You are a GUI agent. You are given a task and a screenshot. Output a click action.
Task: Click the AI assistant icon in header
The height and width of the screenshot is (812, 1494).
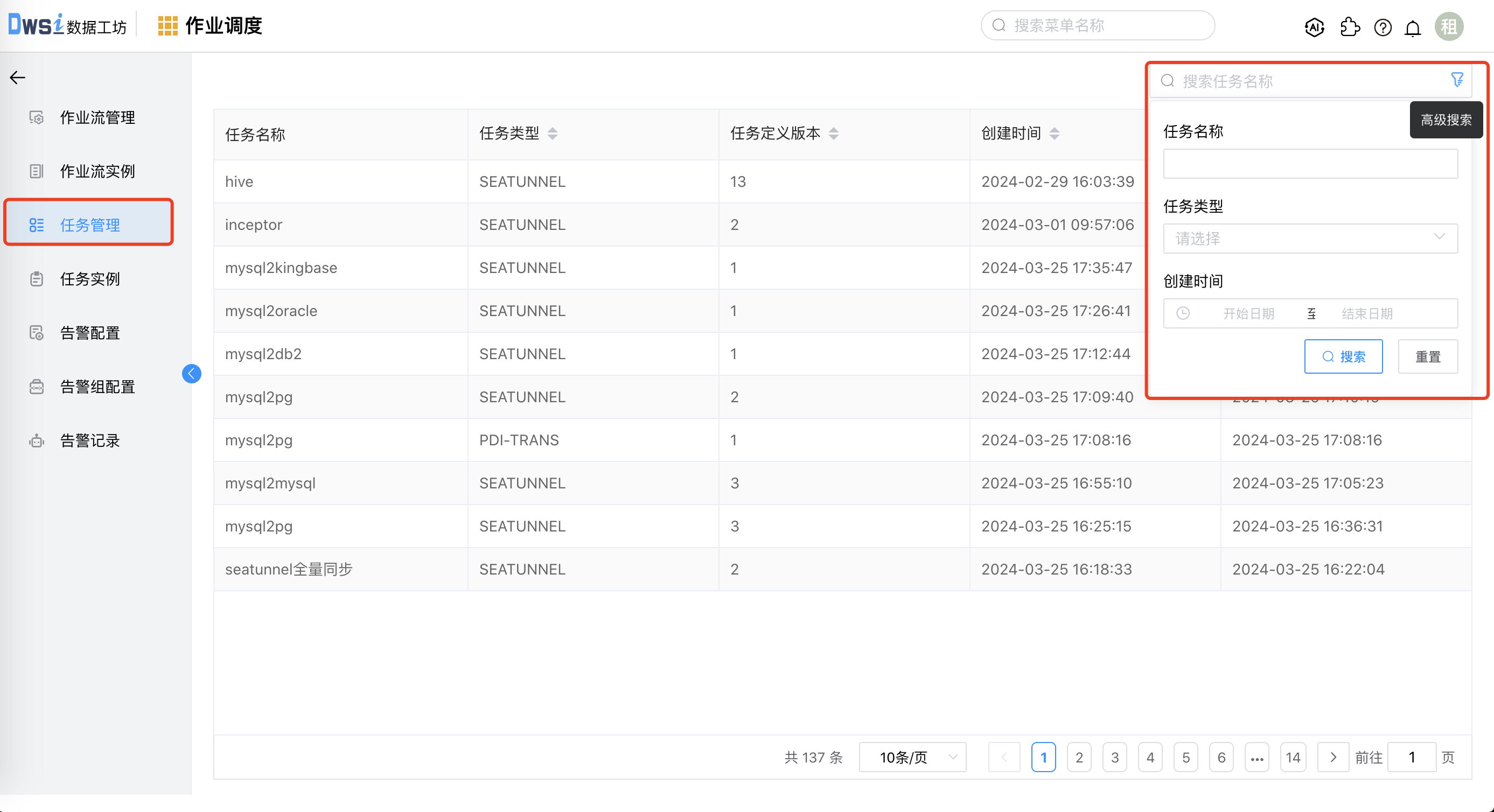click(x=1314, y=27)
